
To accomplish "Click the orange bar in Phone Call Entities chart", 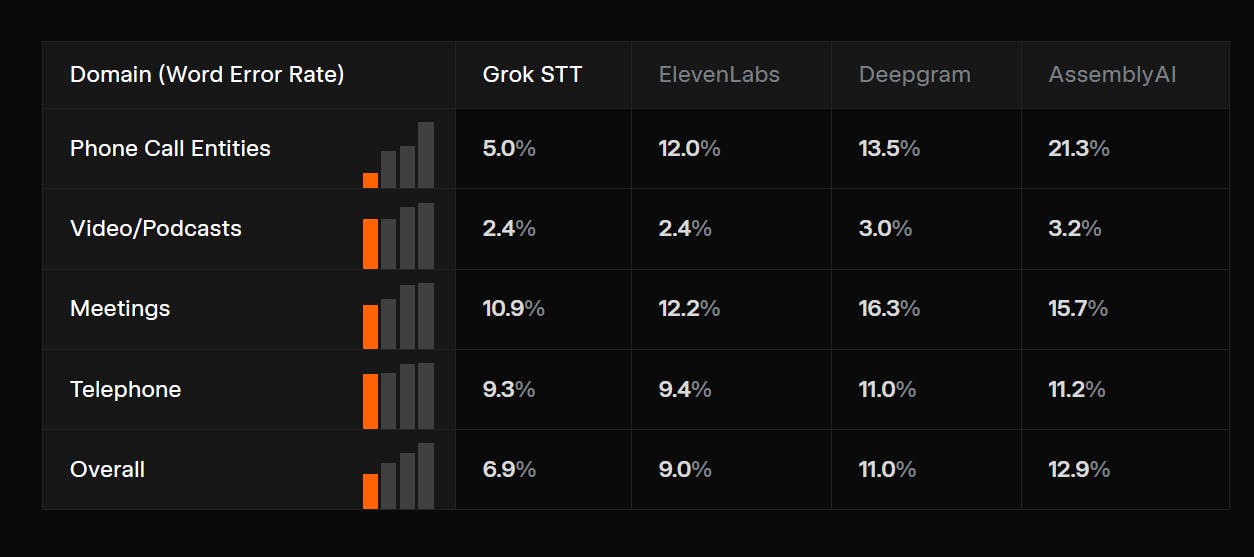I will [370, 181].
